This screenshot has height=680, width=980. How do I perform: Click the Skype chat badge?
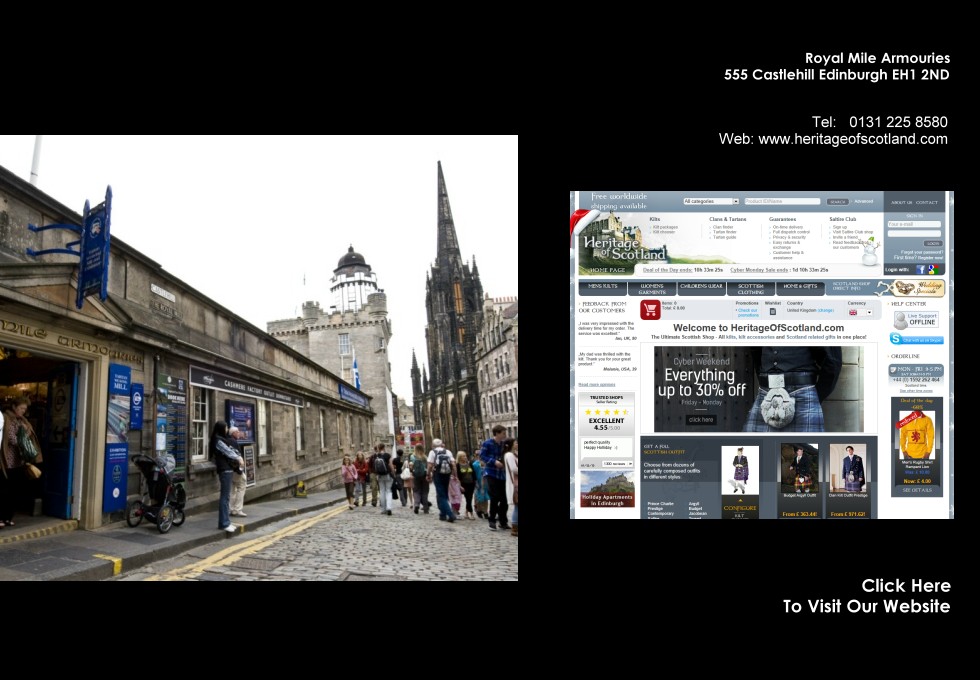[x=916, y=339]
